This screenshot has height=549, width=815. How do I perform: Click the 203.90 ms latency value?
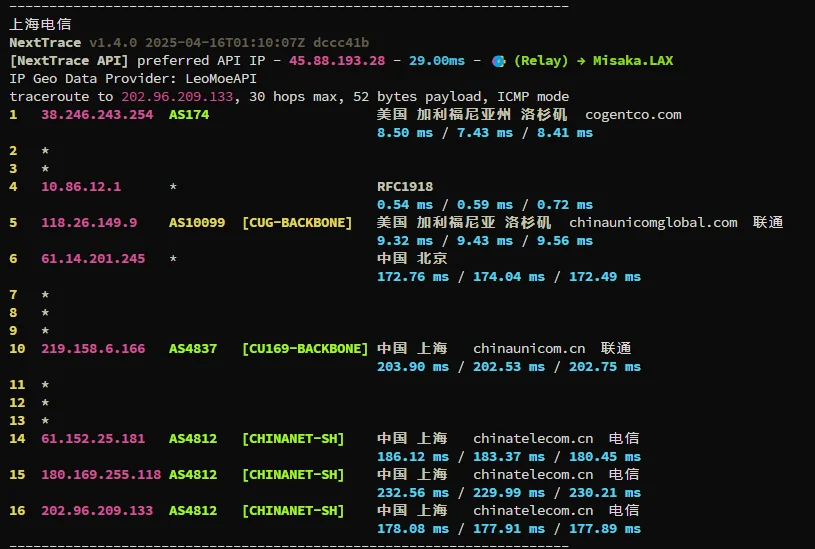(x=413, y=367)
